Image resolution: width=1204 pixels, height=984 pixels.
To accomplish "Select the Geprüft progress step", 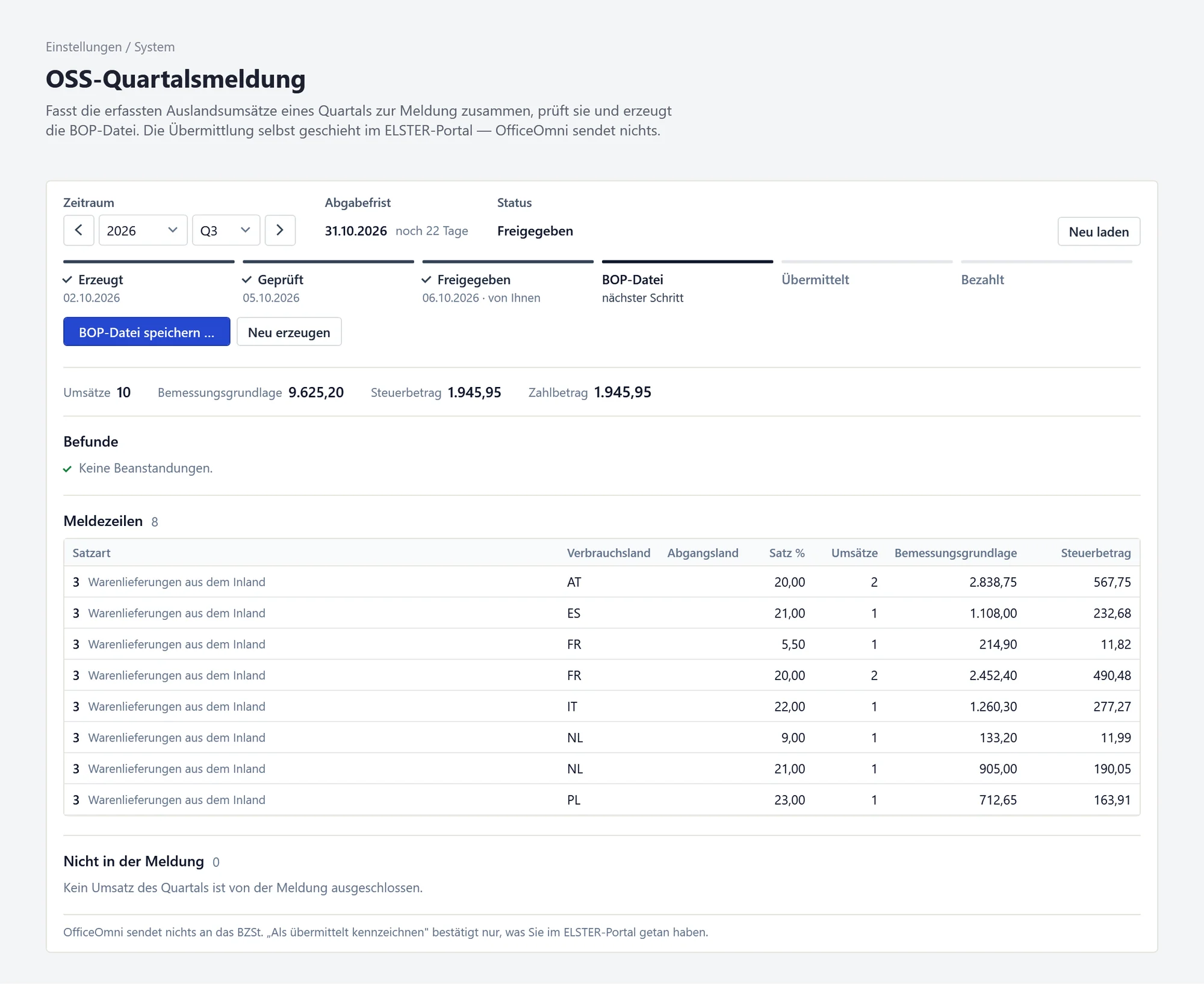I will click(x=328, y=283).
